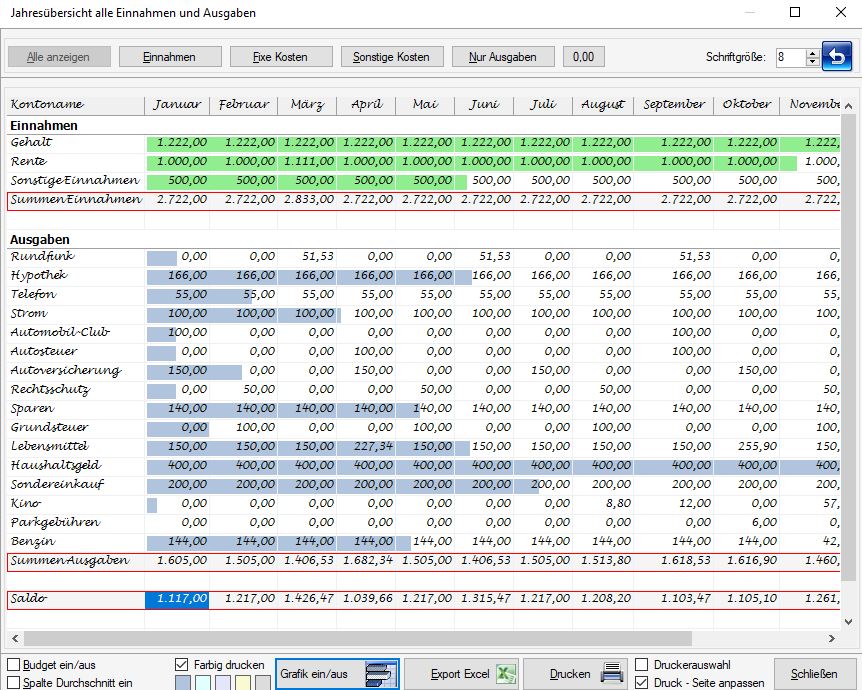Click the Excel icon on Export button
This screenshot has height=690, width=862.
click(506, 674)
